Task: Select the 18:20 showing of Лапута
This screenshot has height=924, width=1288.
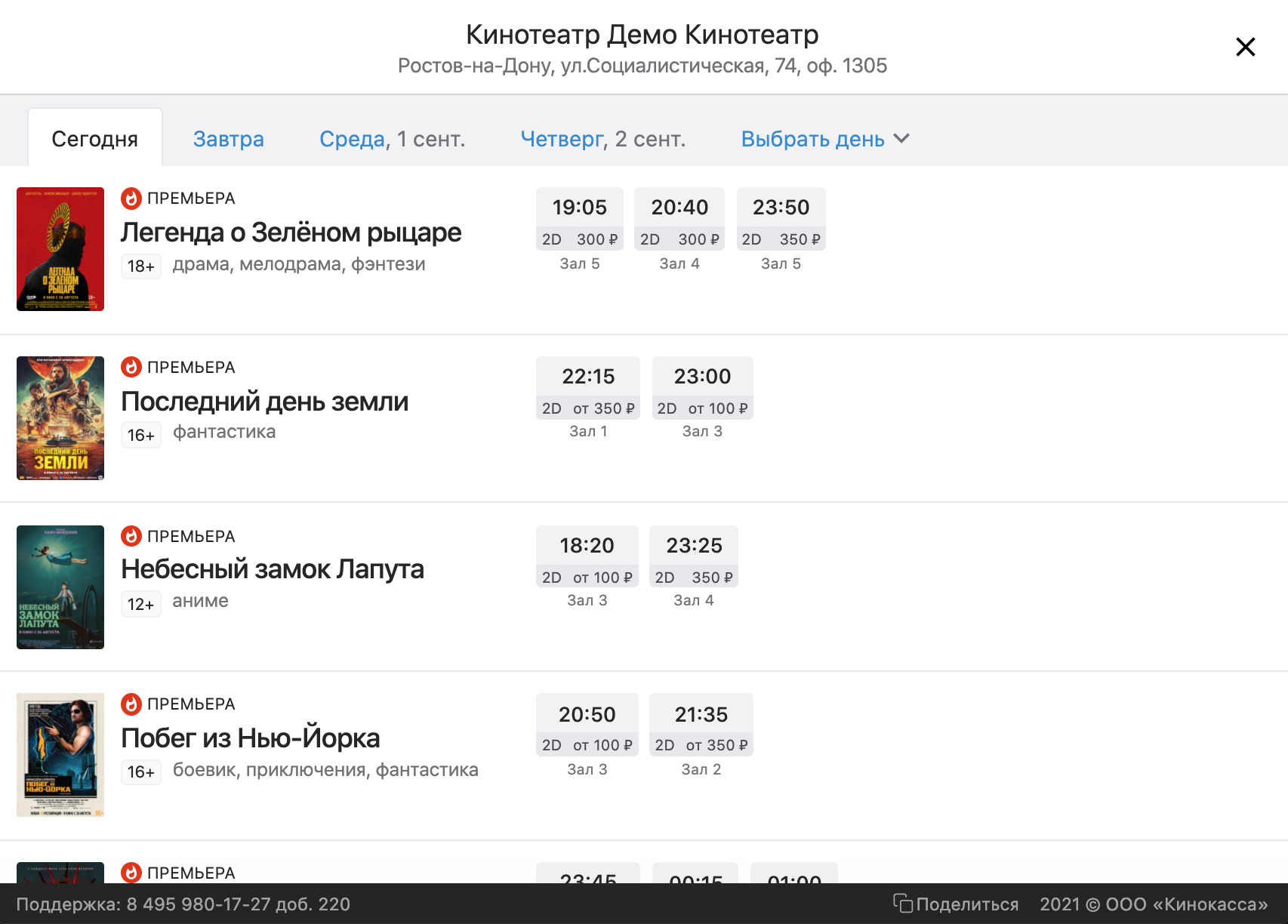Action: (x=587, y=557)
